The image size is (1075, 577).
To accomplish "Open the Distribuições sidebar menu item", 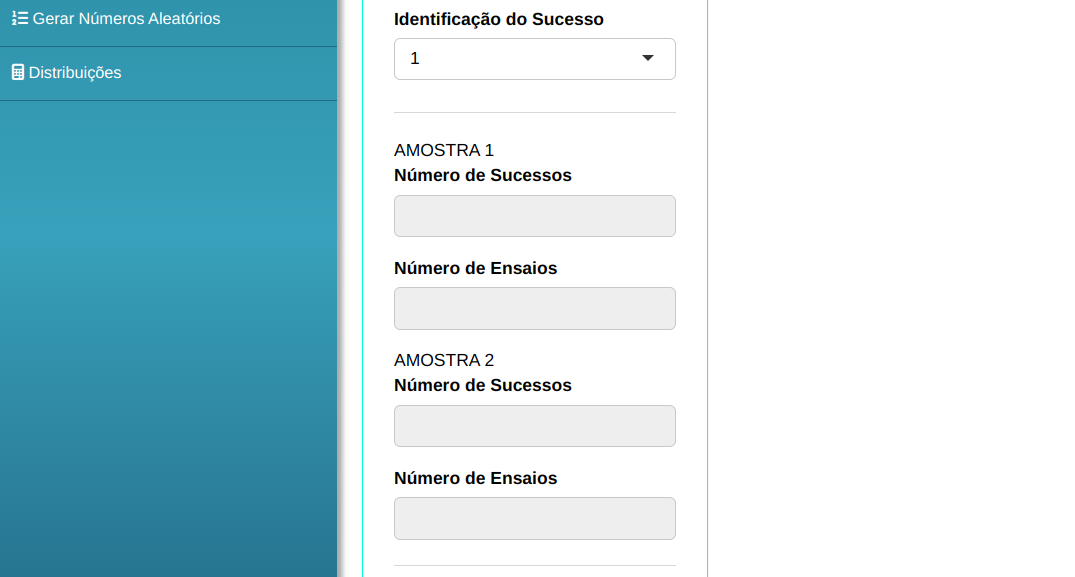I will tap(75, 73).
